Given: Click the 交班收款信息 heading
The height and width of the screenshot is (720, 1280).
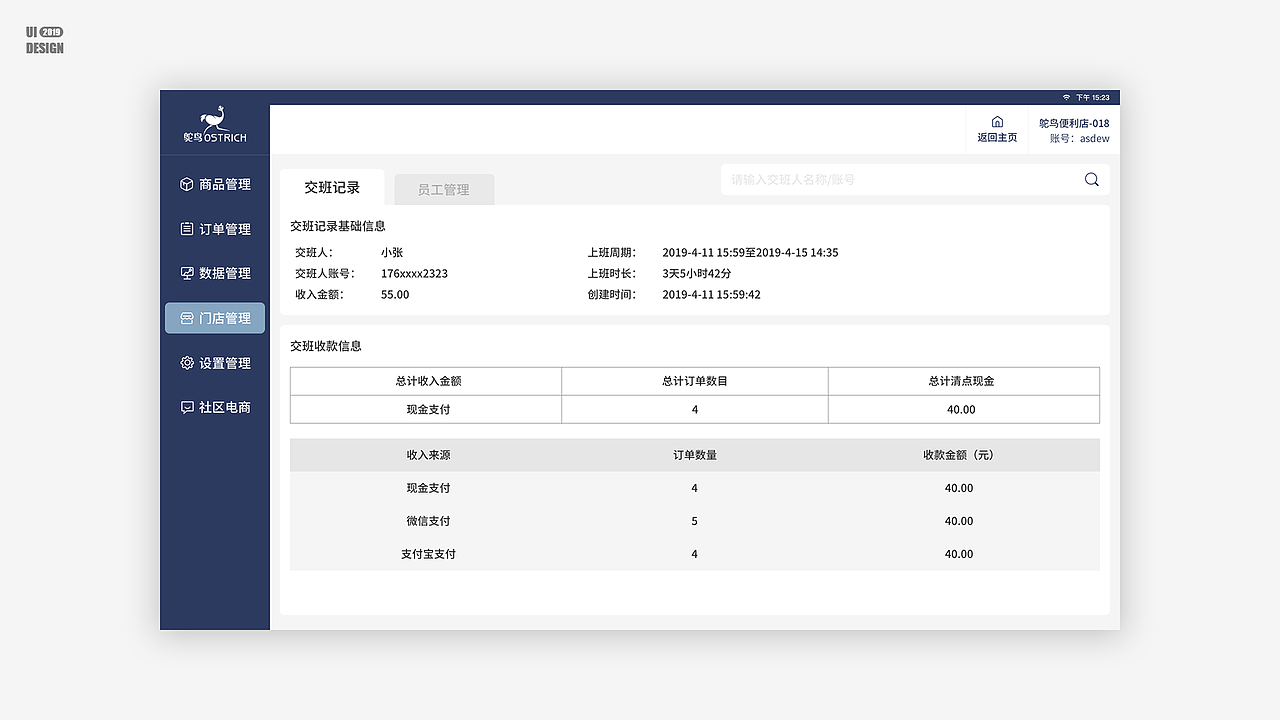Looking at the screenshot, I should [x=326, y=346].
